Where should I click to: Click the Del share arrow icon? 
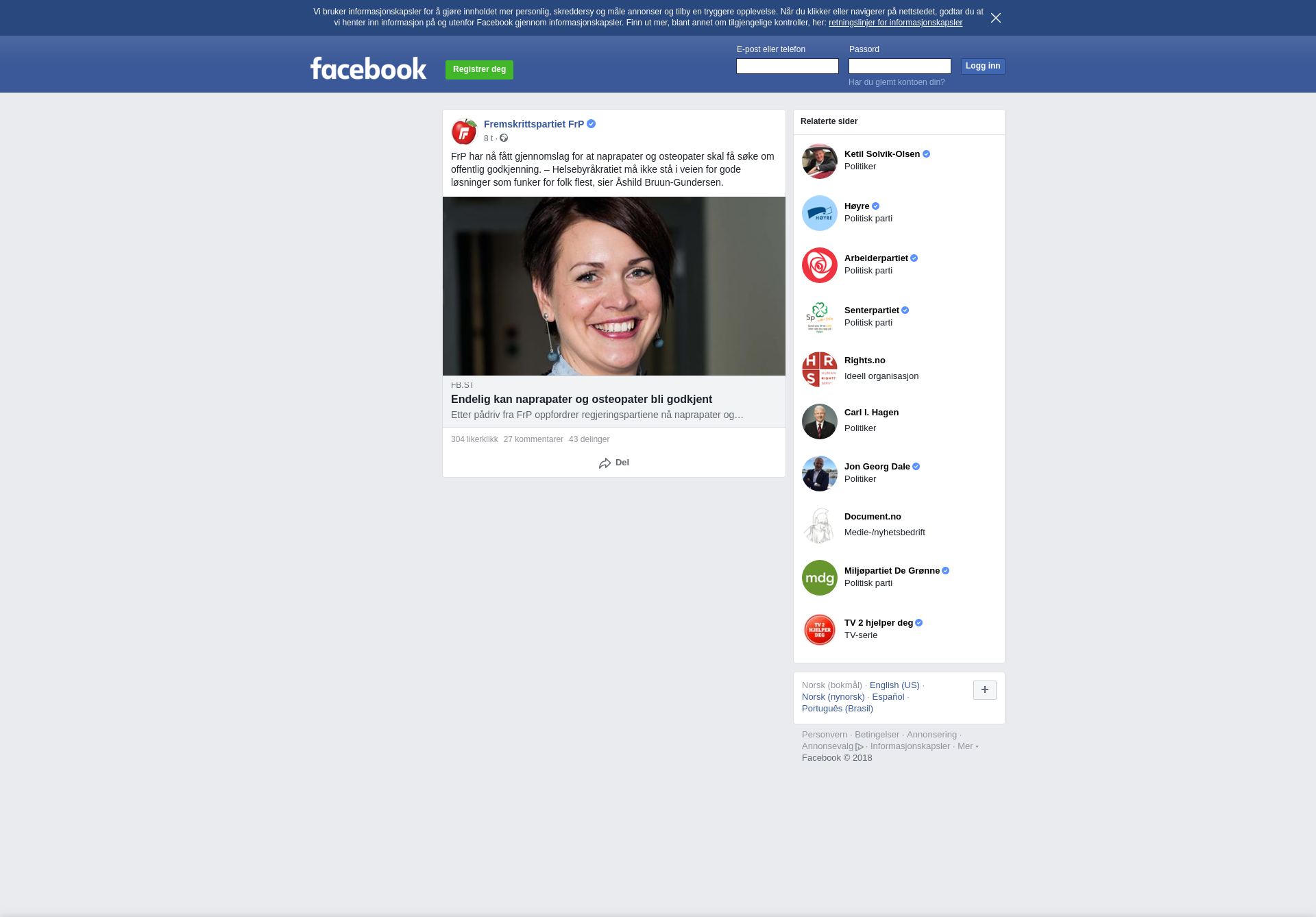click(x=605, y=463)
